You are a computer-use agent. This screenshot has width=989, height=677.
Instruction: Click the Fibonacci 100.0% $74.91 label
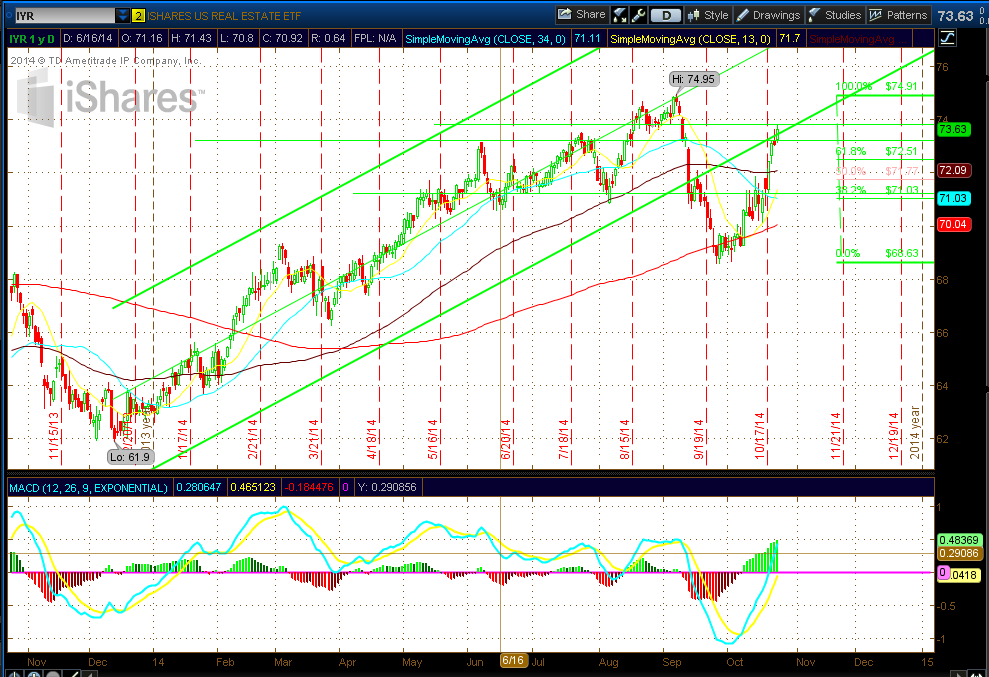876,86
